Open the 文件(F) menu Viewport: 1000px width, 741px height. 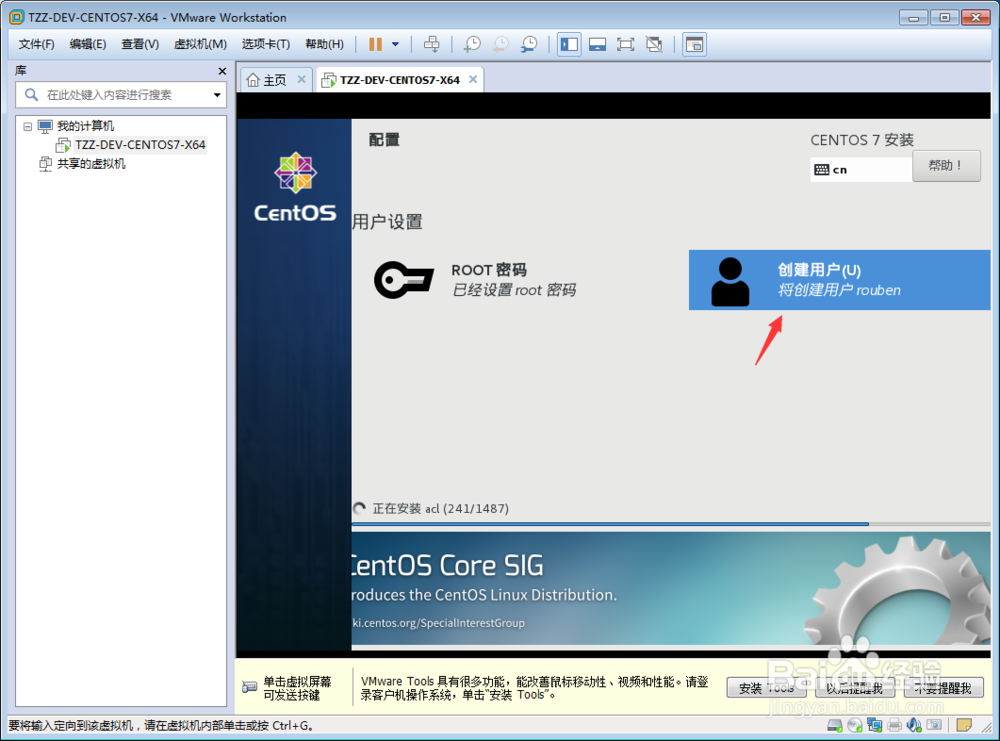pos(36,44)
